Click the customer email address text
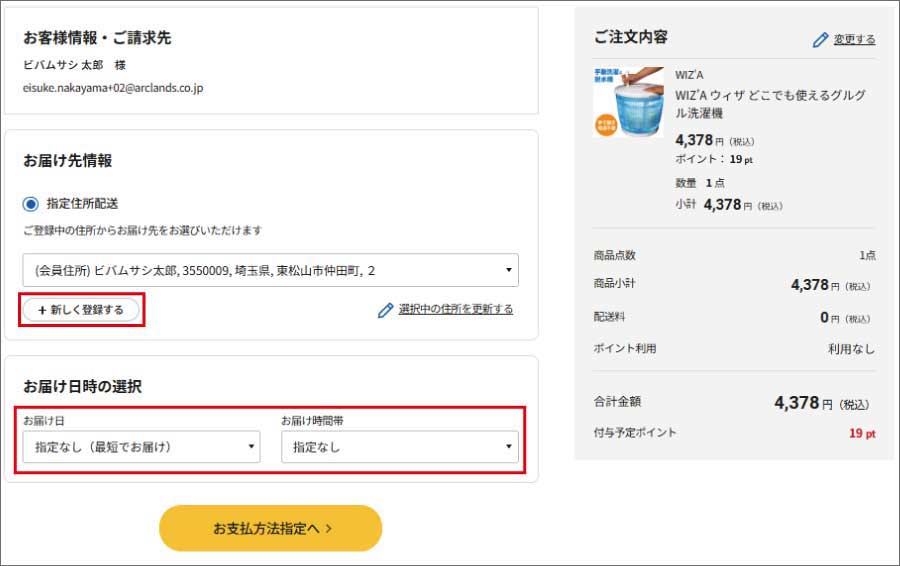900x566 pixels. click(113, 88)
